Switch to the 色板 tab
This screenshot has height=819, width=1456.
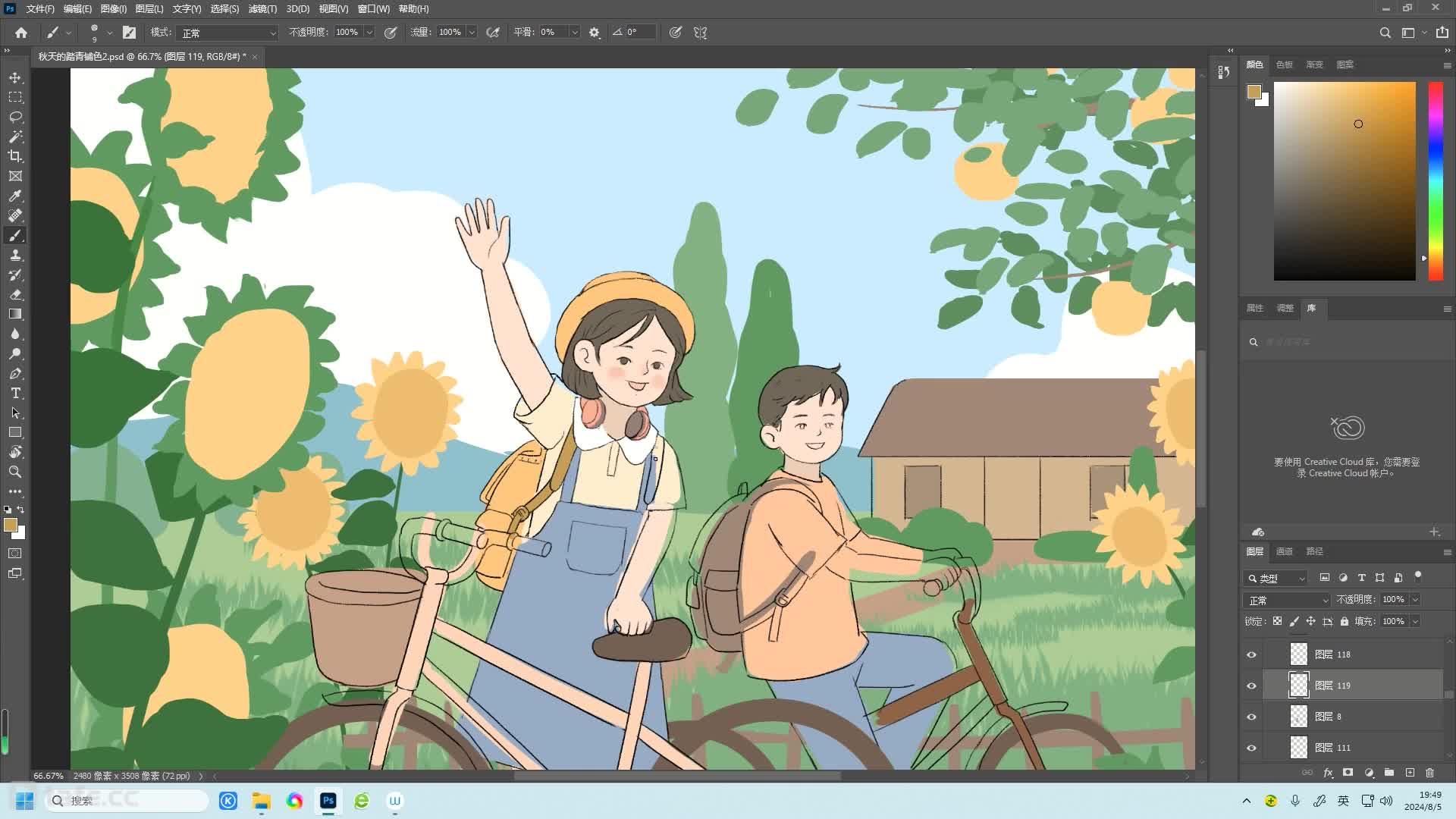pos(1284,64)
